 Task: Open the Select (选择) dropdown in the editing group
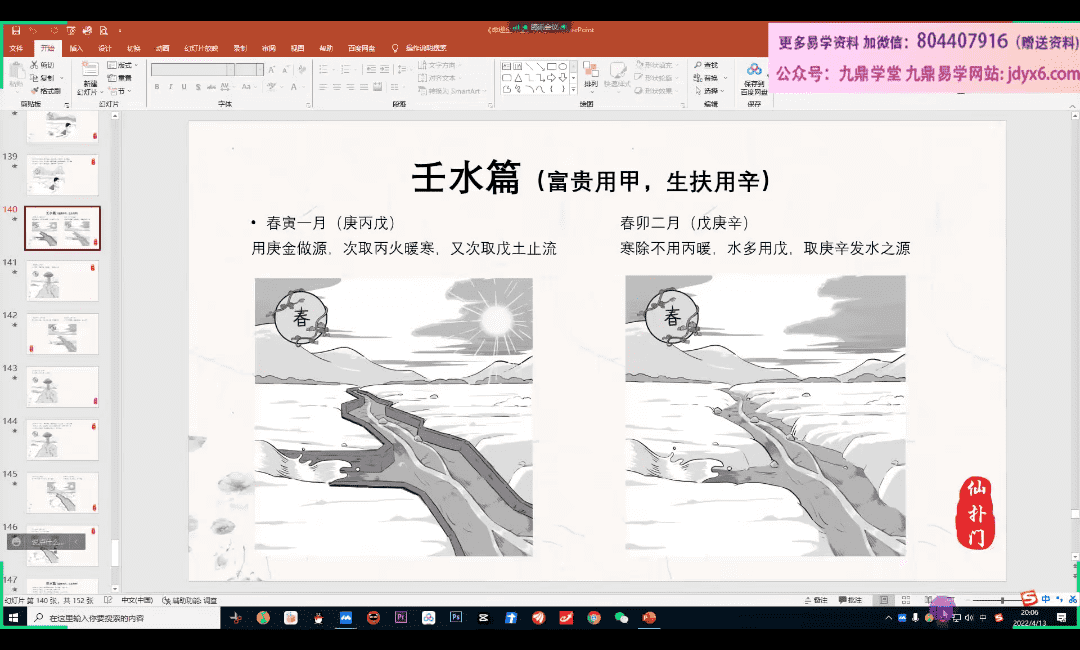point(710,90)
